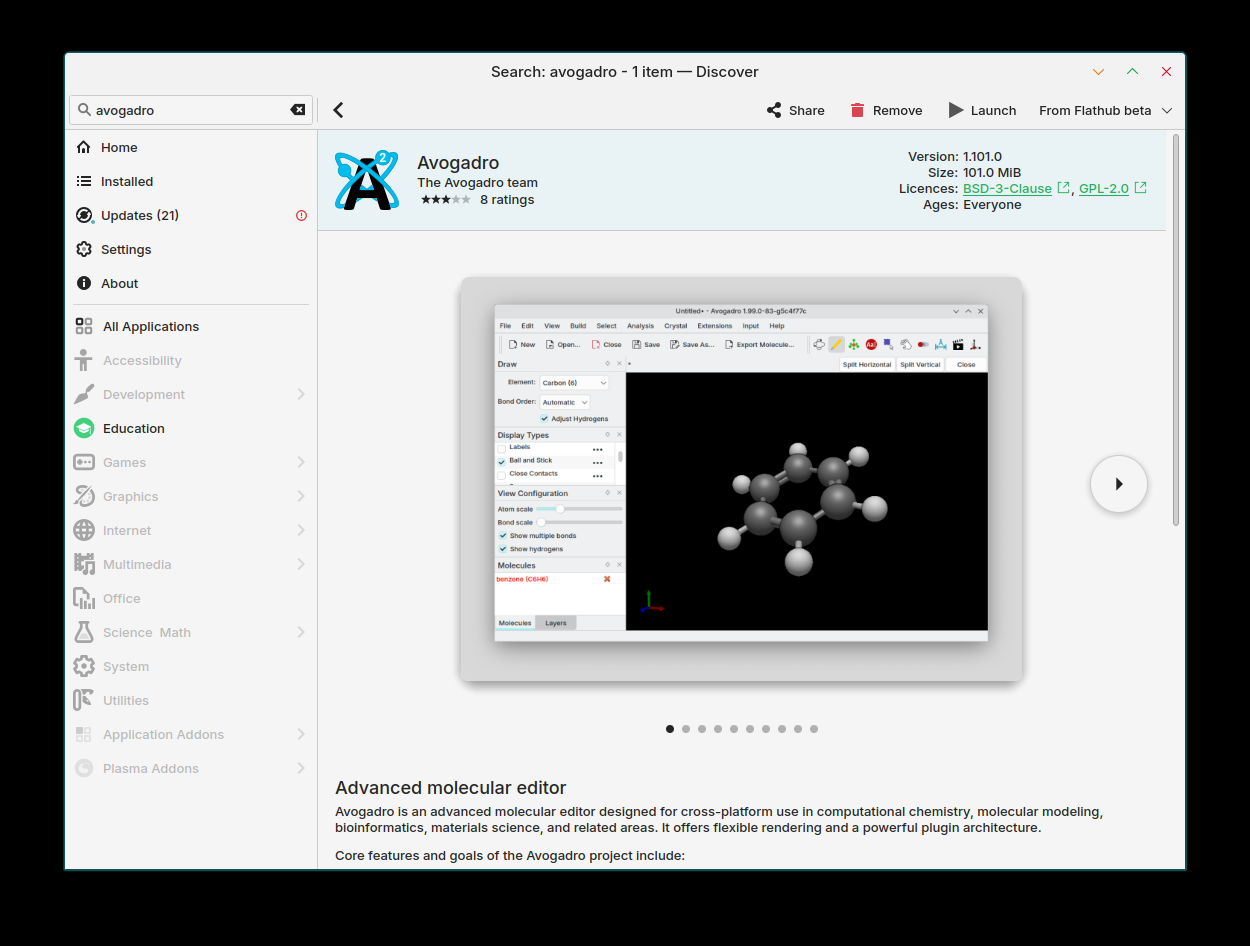This screenshot has width=1250, height=946.
Task: Select All Applications in sidebar
Action: coord(150,326)
